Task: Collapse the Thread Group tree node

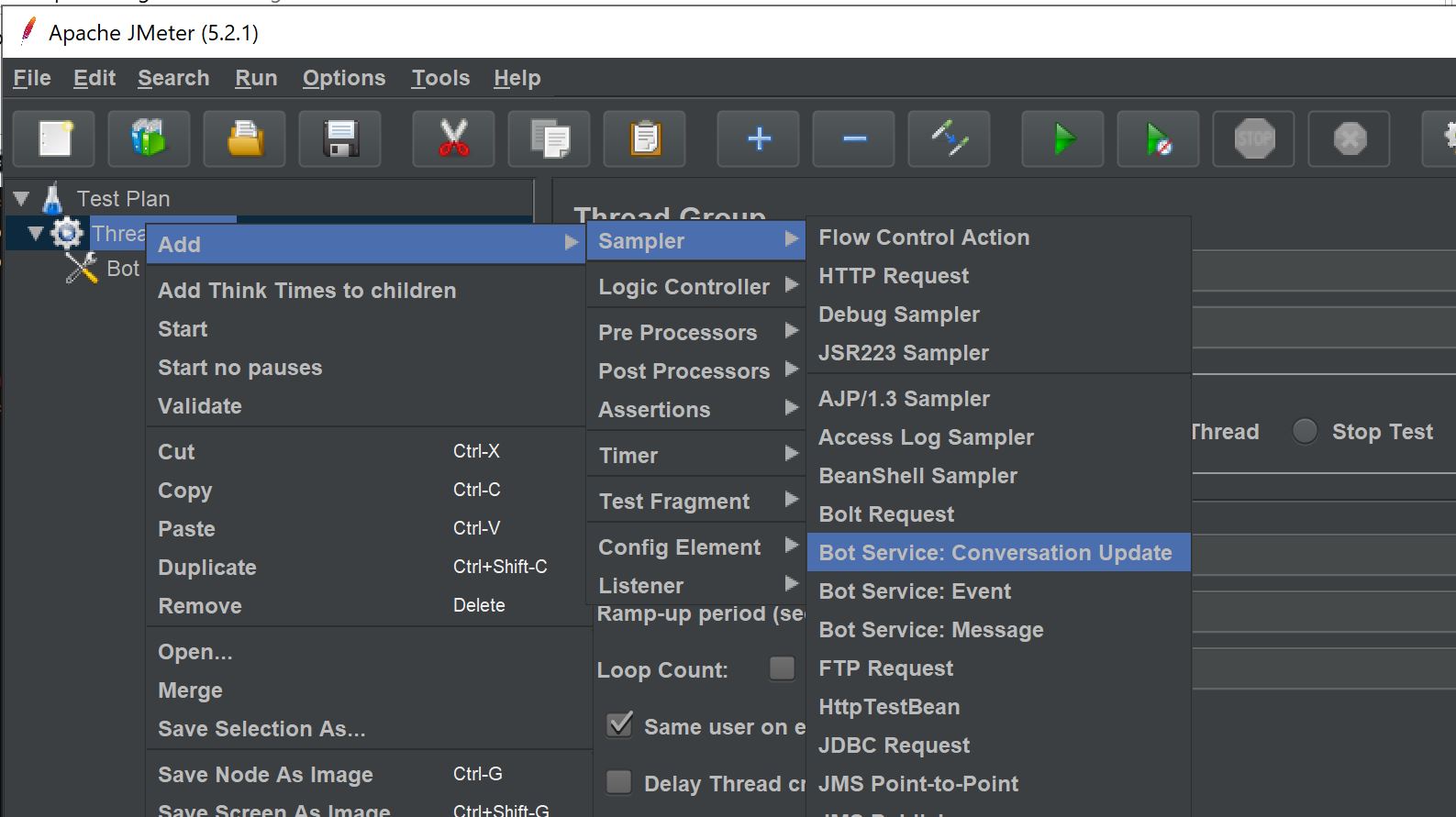Action: (x=35, y=234)
